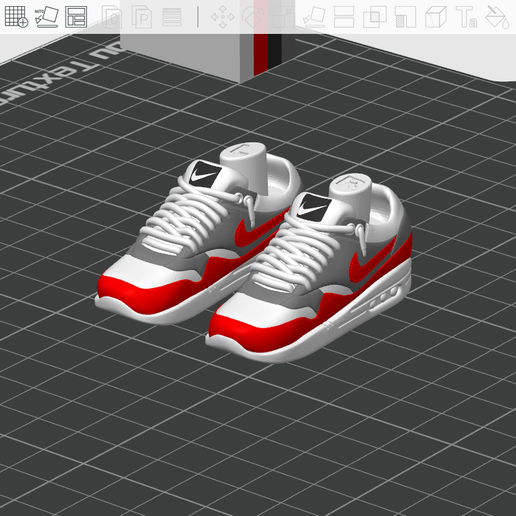
Task: Click the Split to Objects icon
Action: click(112, 16)
